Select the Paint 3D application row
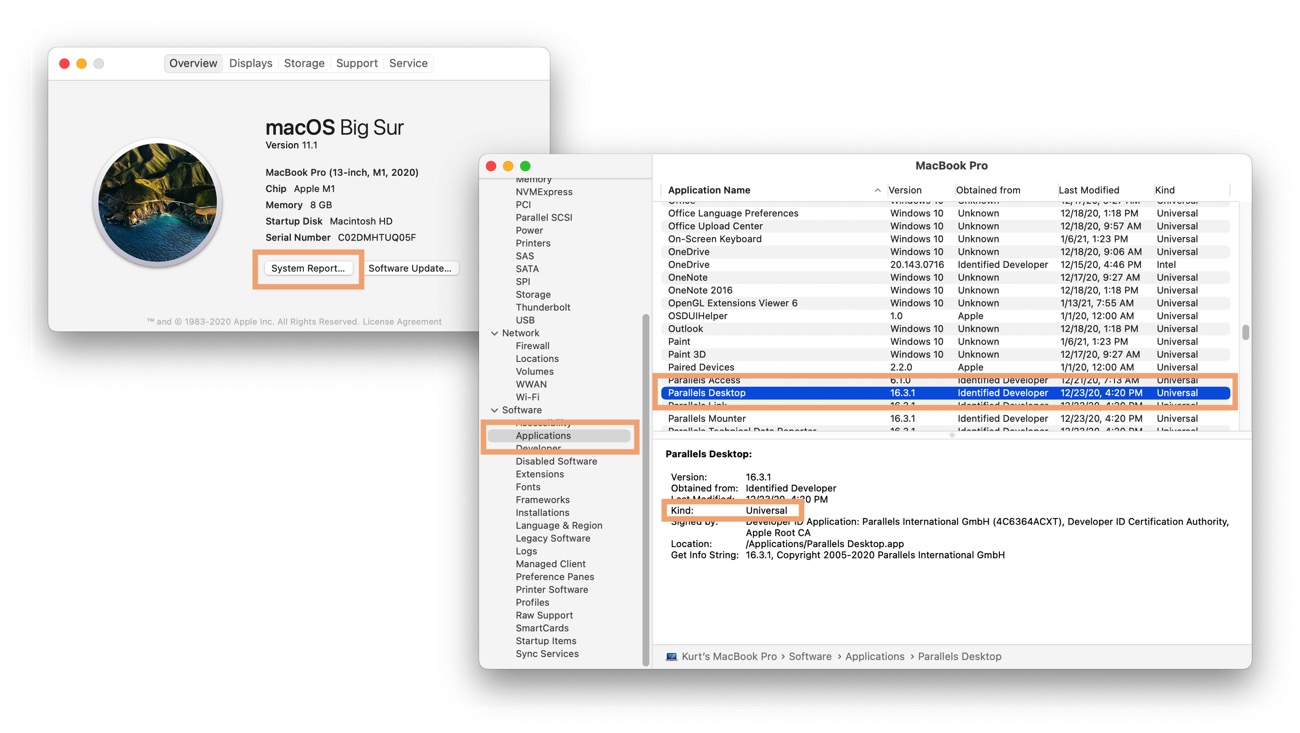Screen dimensions: 1300x733 point(945,354)
